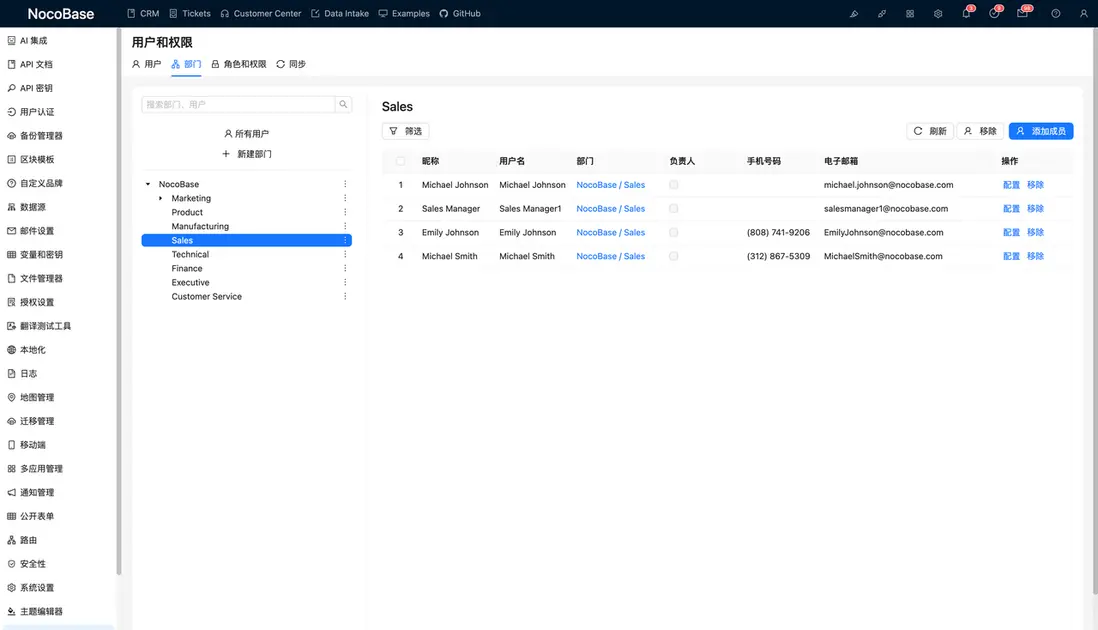The width and height of the screenshot is (1098, 630).
Task: Open the options menu for NocoBase root department
Action: tap(345, 184)
